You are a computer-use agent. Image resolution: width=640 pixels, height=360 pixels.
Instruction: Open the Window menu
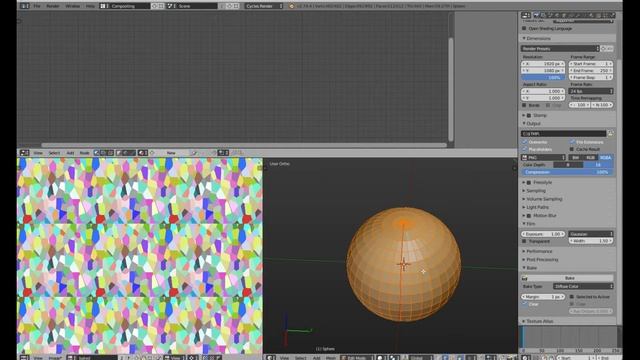pos(73,6)
